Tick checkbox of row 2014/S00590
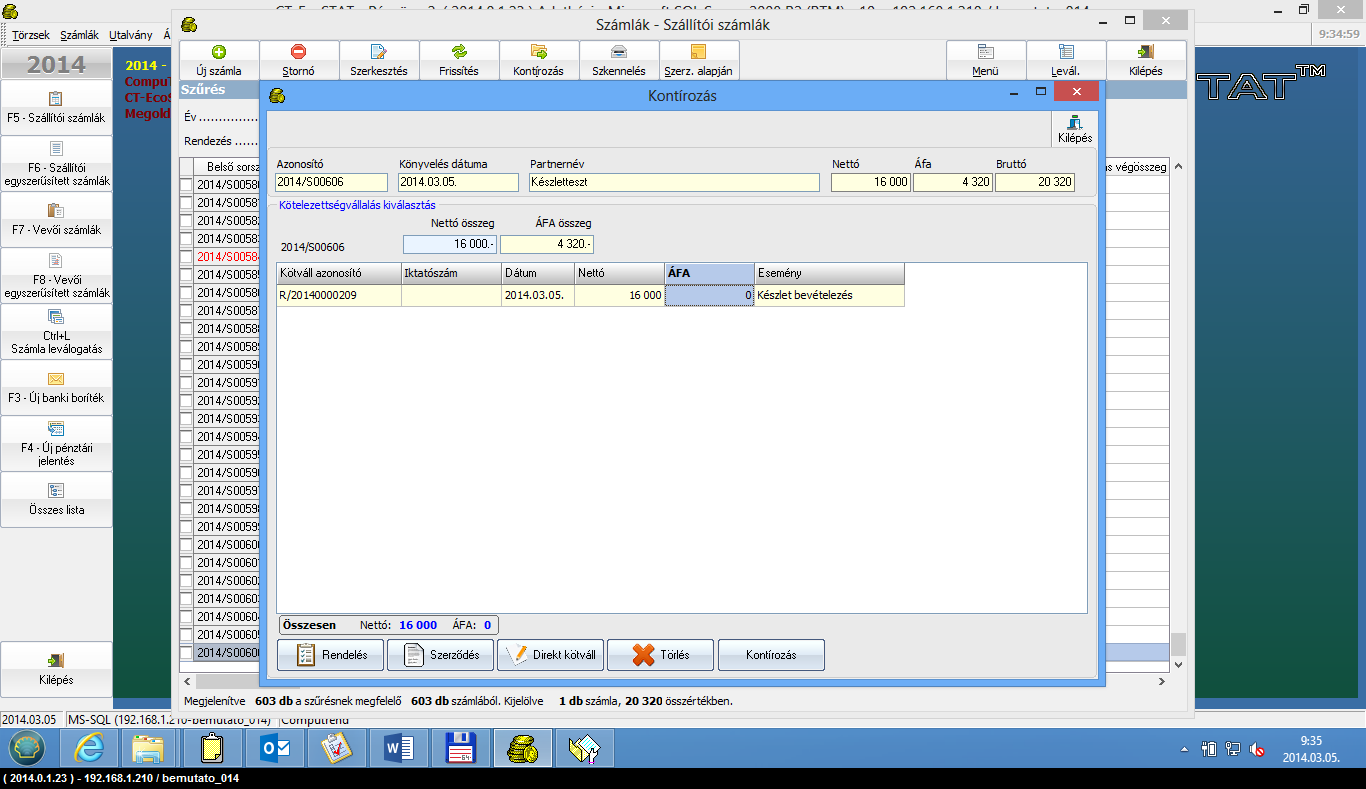The image size is (1366, 789). 187,365
